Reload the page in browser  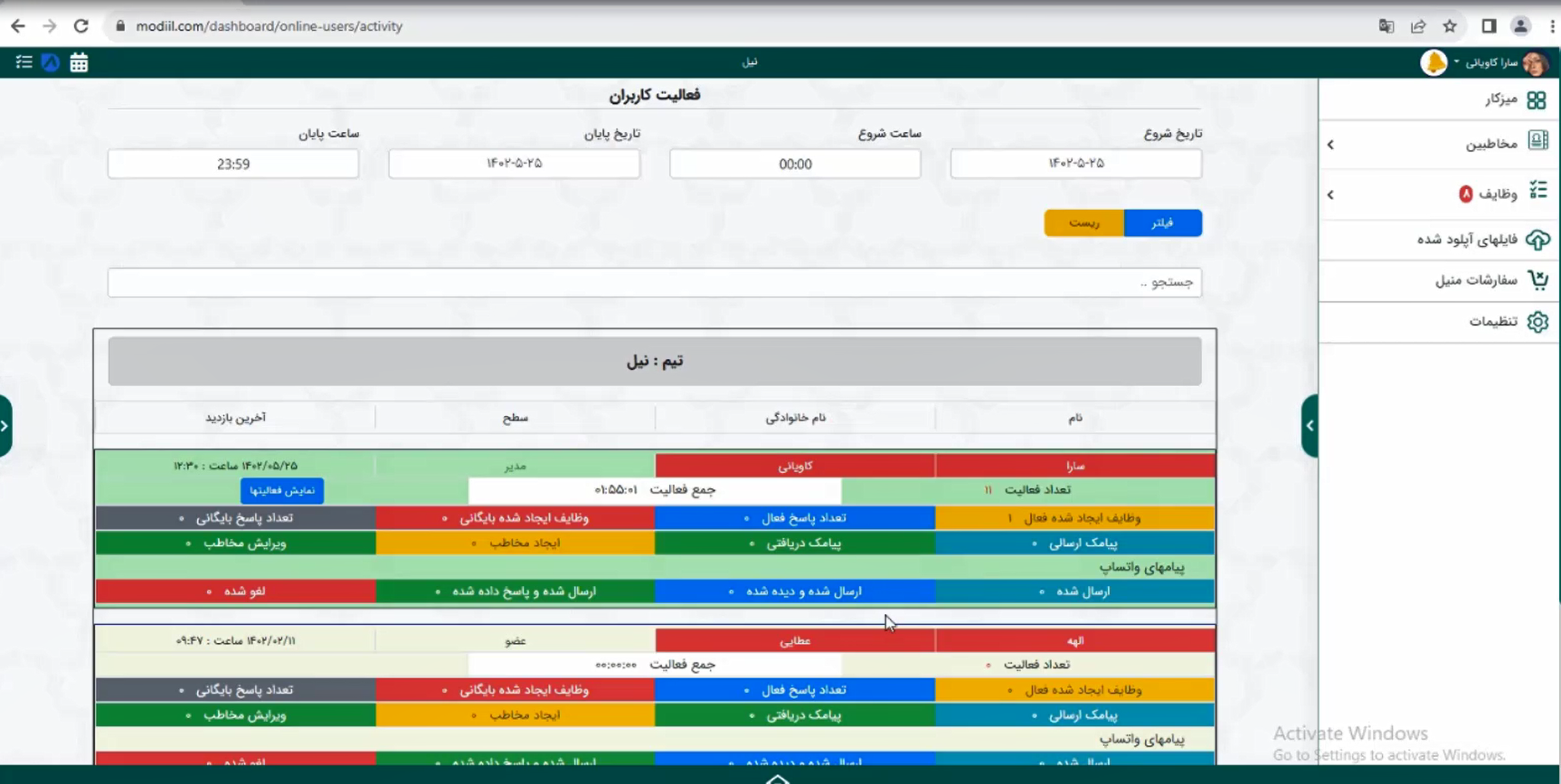[81, 26]
